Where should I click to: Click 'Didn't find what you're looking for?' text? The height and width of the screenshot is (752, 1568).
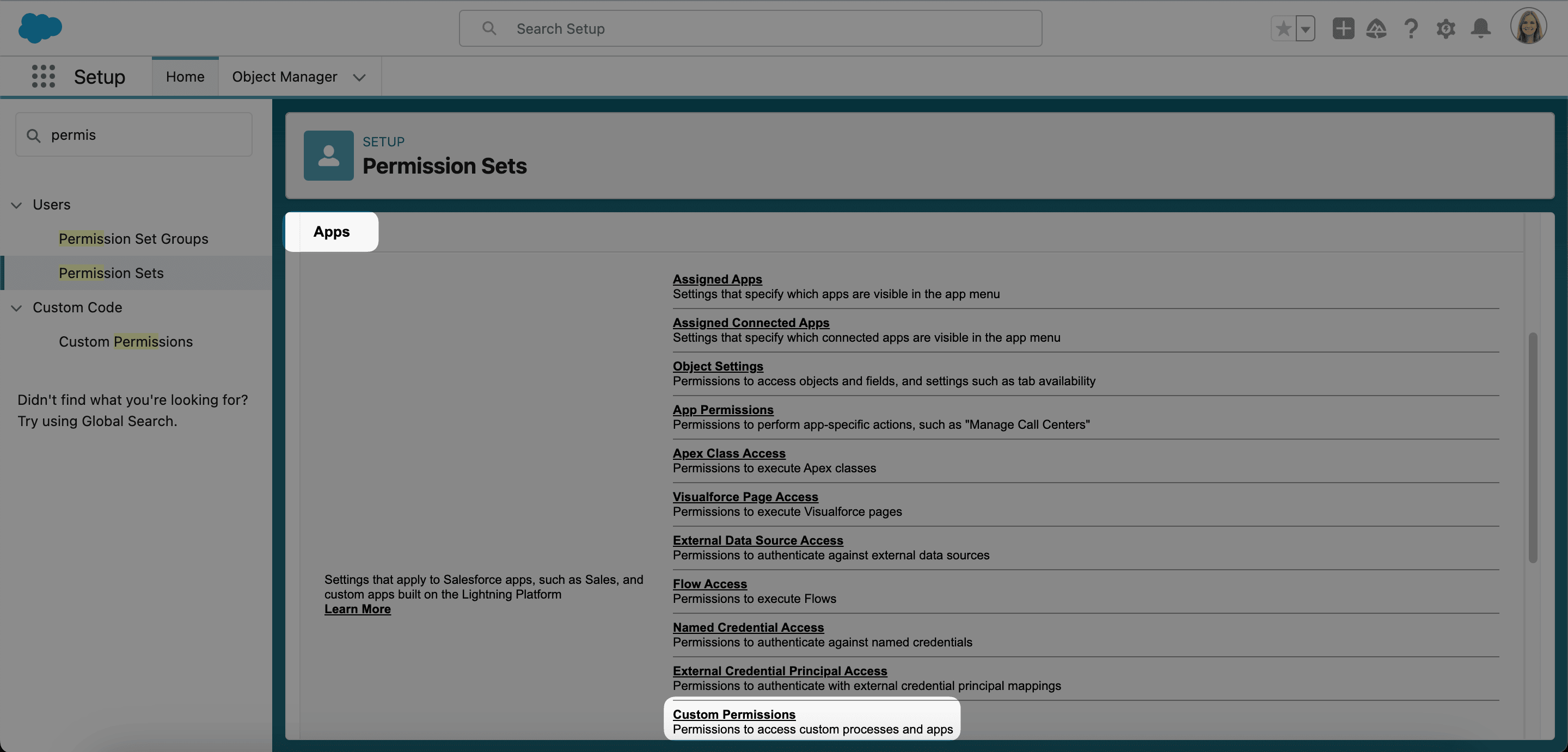[133, 400]
